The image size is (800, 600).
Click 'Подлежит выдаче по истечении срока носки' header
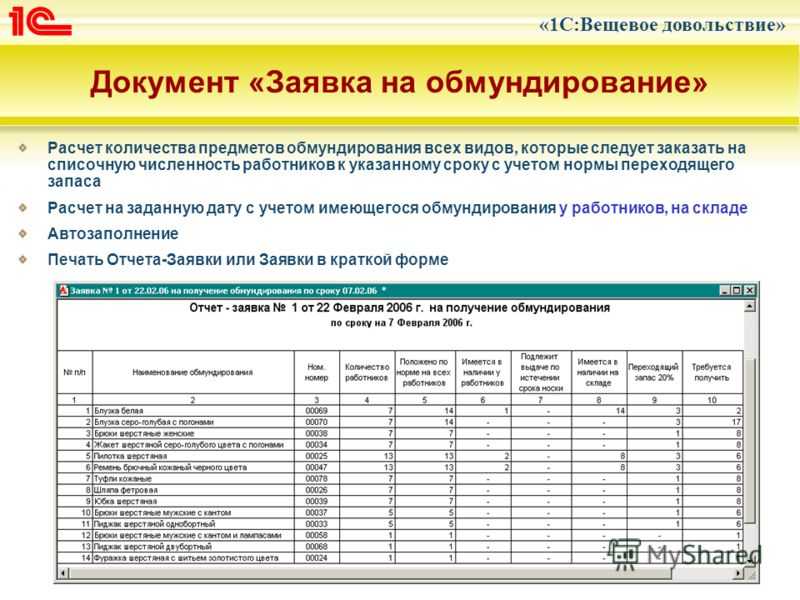540,372
